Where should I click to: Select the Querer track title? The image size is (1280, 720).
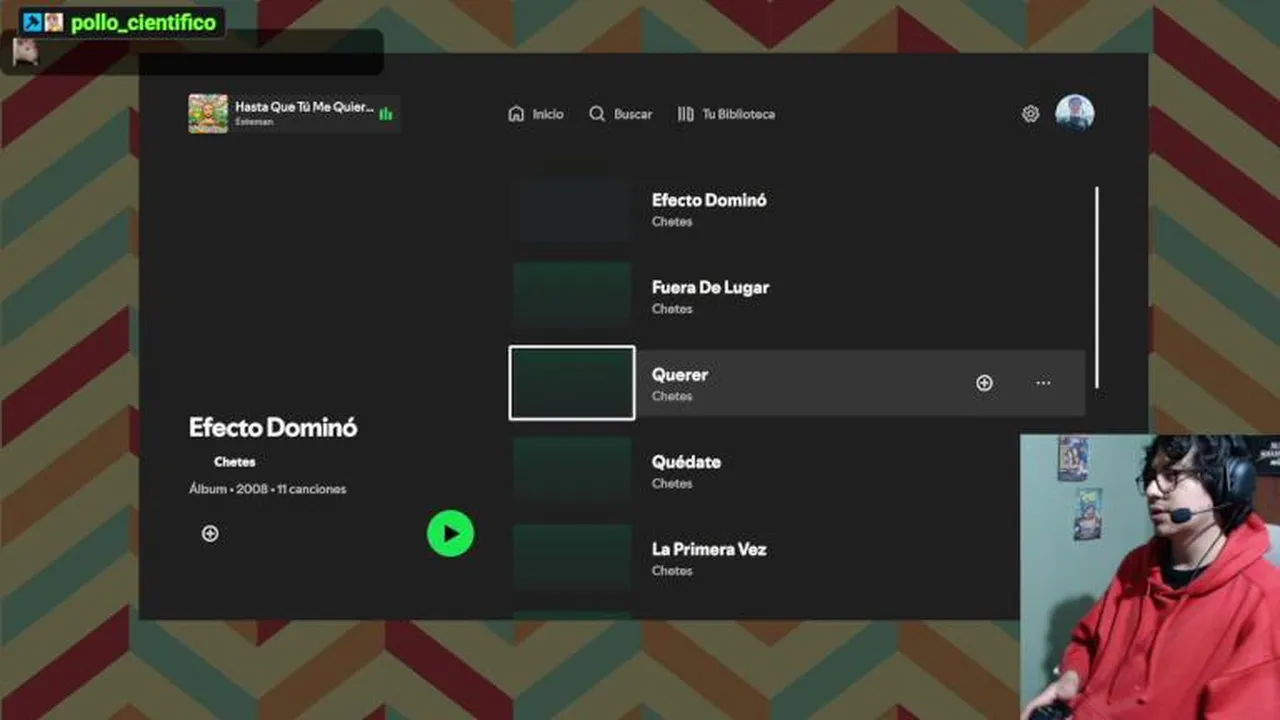pos(680,375)
